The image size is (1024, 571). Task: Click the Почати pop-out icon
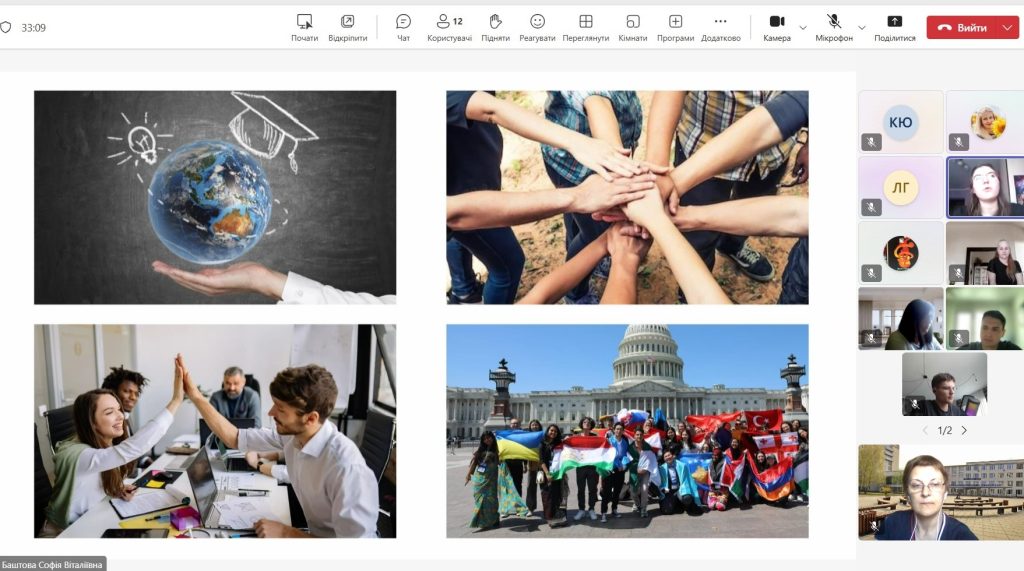click(x=304, y=27)
